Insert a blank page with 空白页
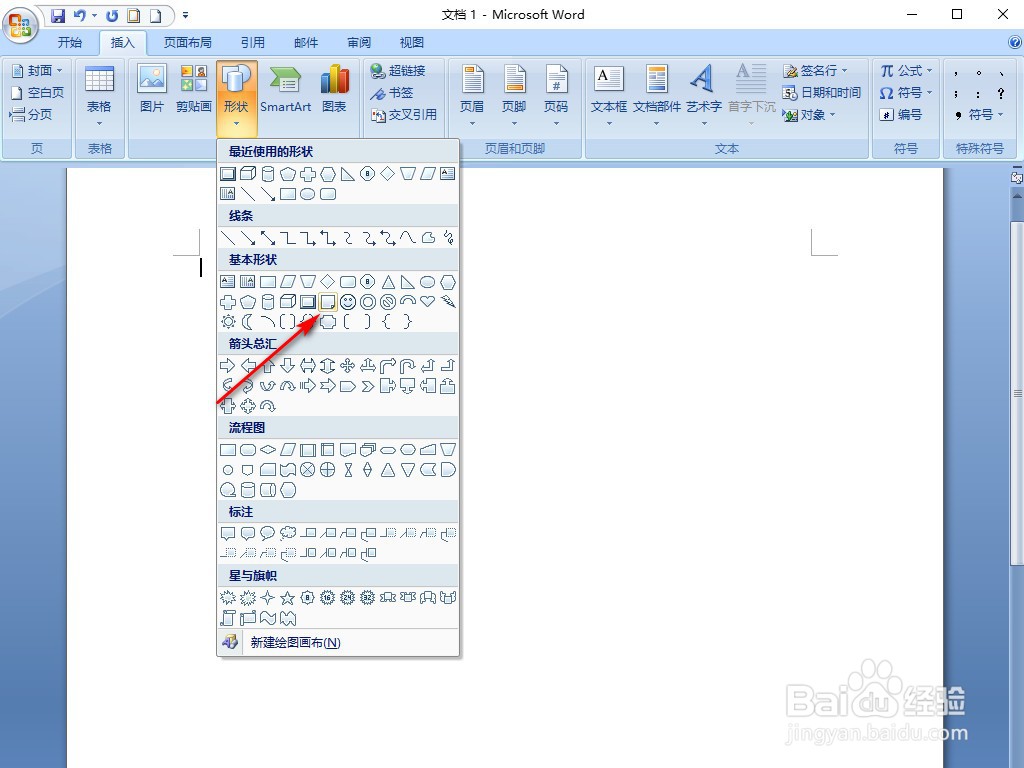 coord(38,93)
